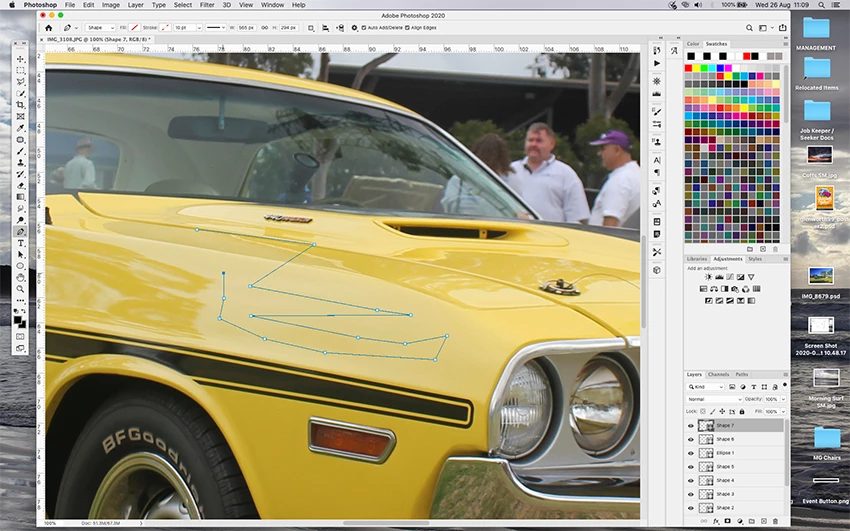The height and width of the screenshot is (531, 850).
Task: Select the Pen tool in toolbox
Action: tap(21, 231)
